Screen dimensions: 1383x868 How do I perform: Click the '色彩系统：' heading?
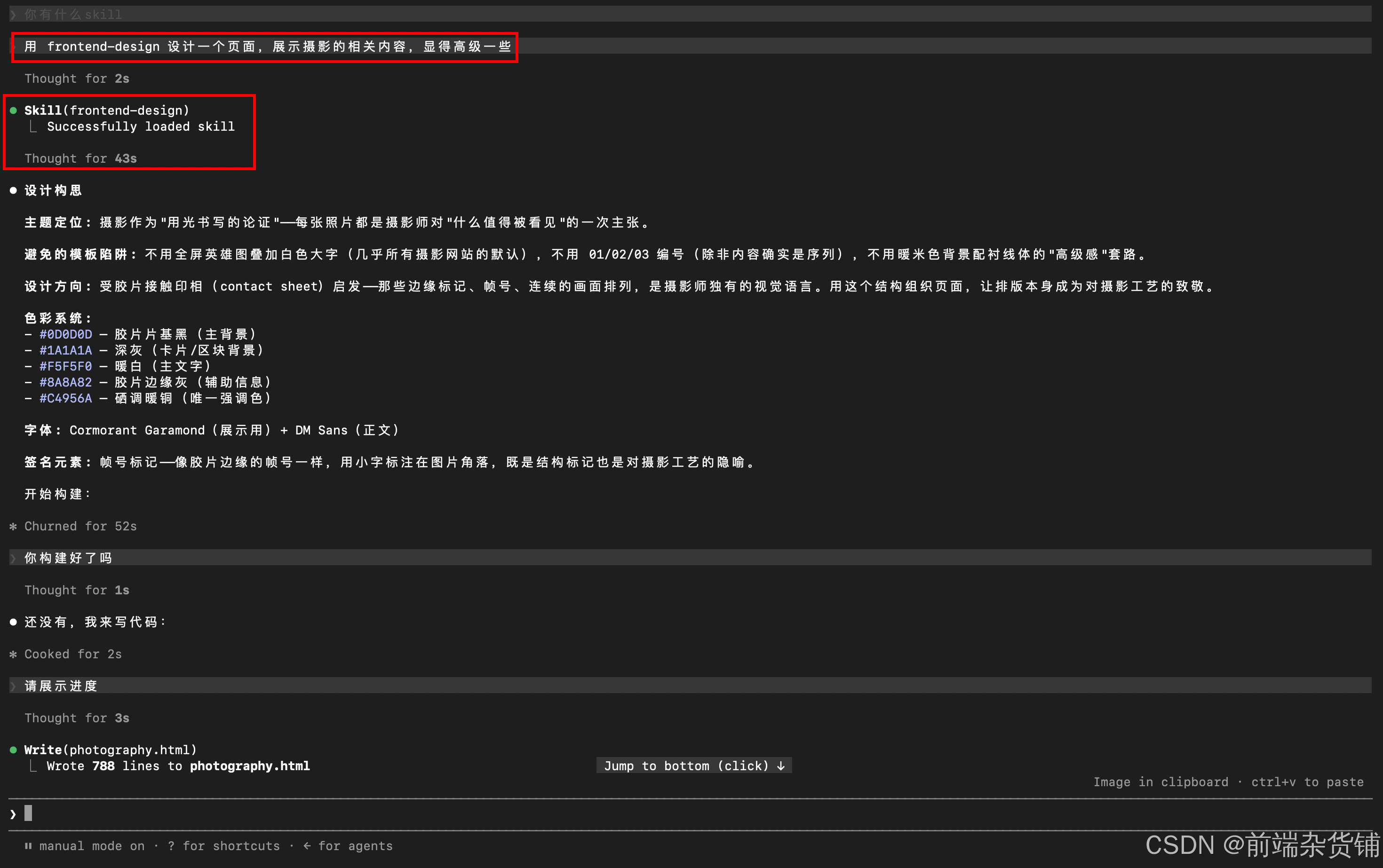coord(58,318)
